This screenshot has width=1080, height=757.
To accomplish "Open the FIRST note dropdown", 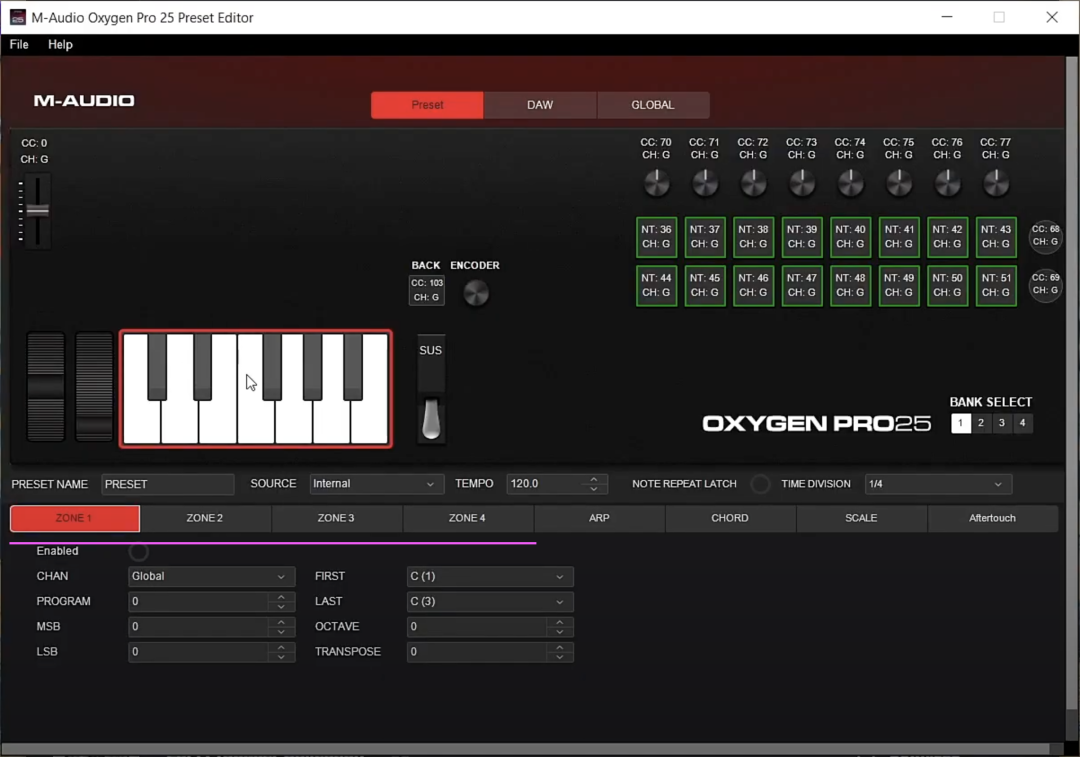I will (490, 576).
